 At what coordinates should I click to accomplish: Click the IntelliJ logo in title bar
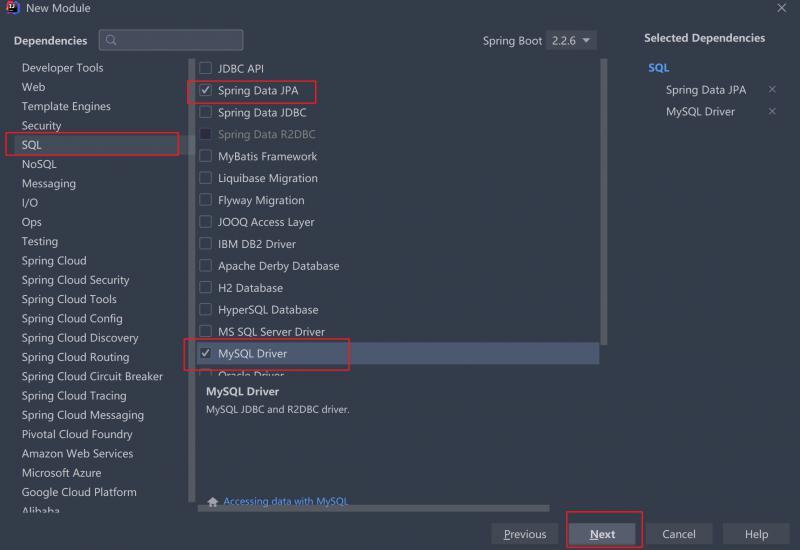(12, 8)
